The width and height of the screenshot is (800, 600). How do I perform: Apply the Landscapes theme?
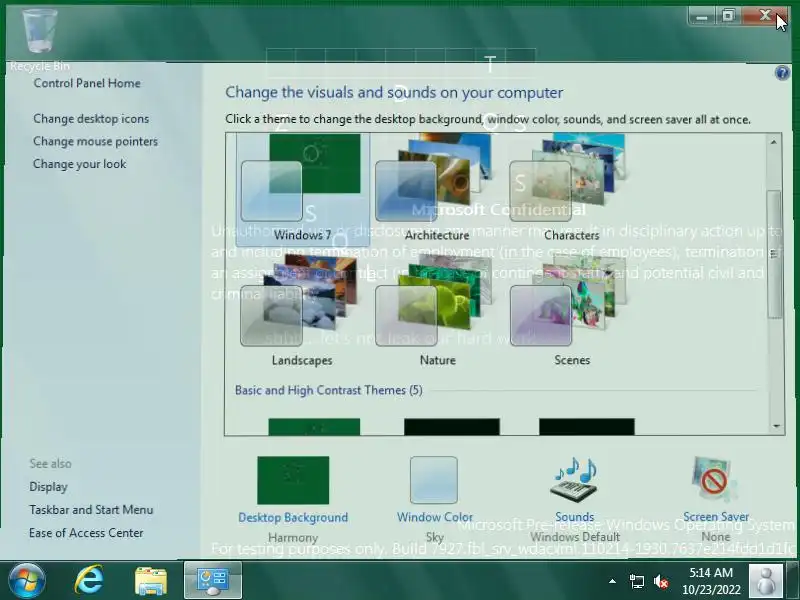[302, 311]
